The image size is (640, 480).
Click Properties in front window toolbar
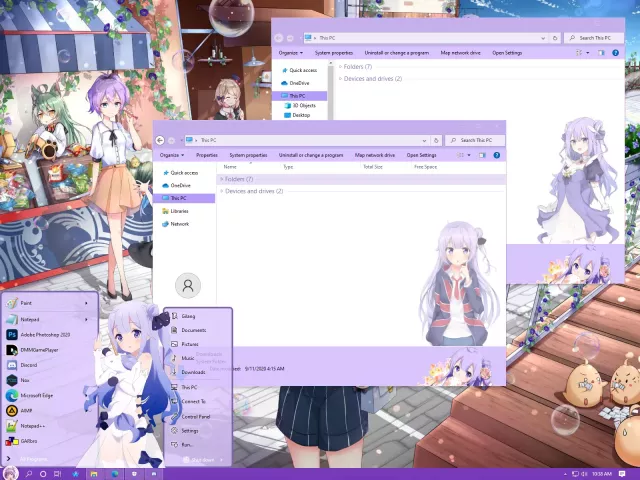point(207,155)
